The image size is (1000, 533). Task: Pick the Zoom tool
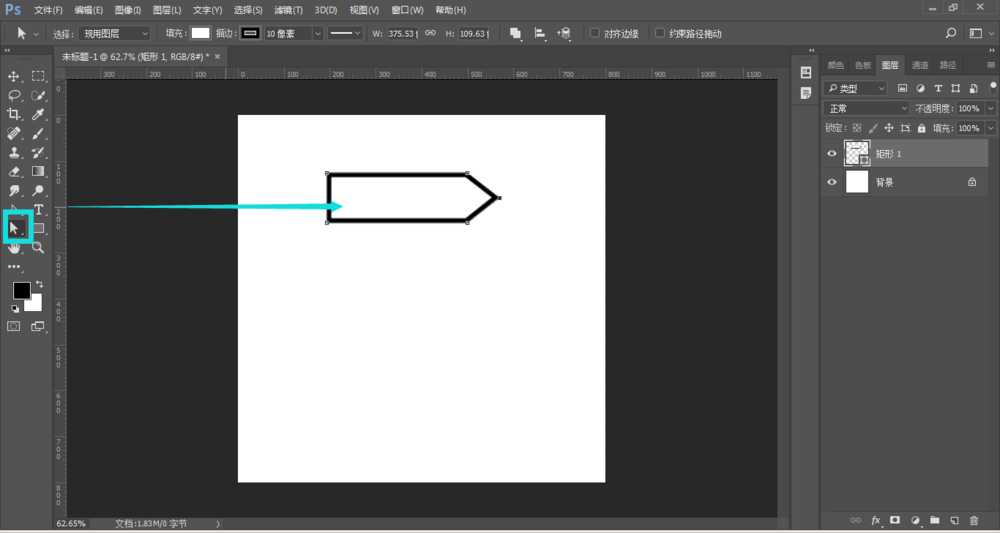(x=38, y=247)
